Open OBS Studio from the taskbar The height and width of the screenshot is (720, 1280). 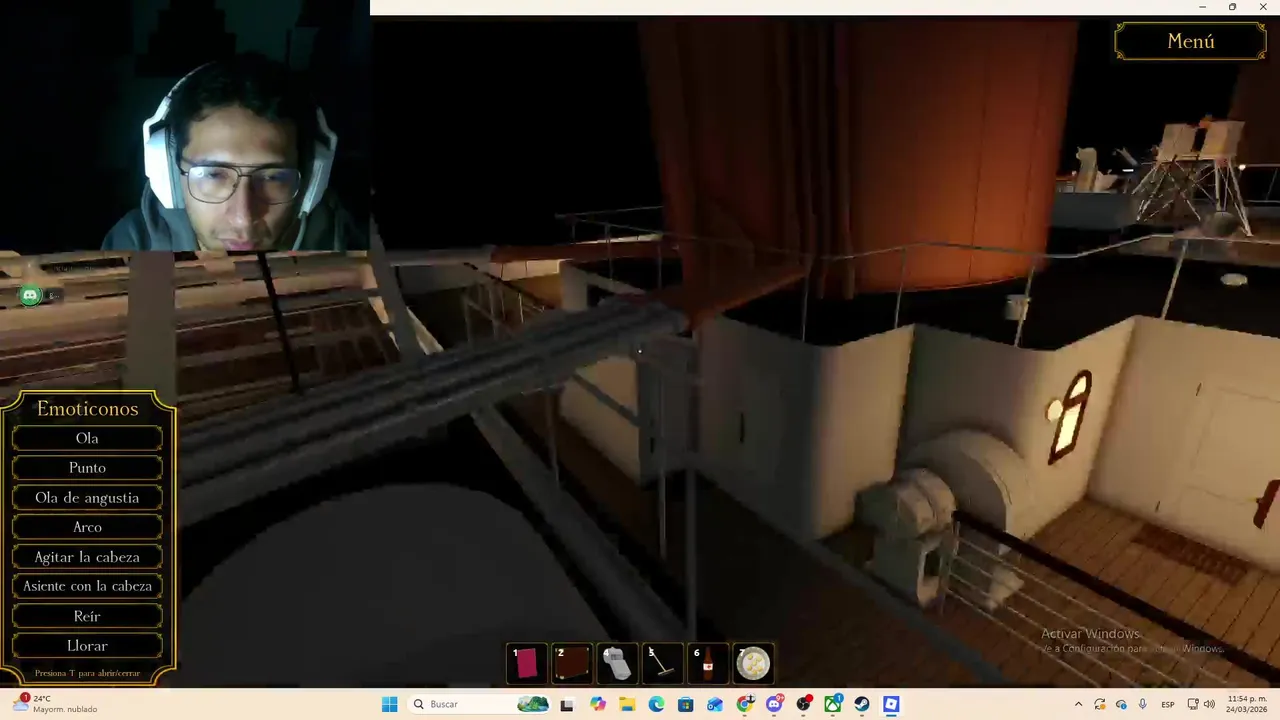coord(803,704)
